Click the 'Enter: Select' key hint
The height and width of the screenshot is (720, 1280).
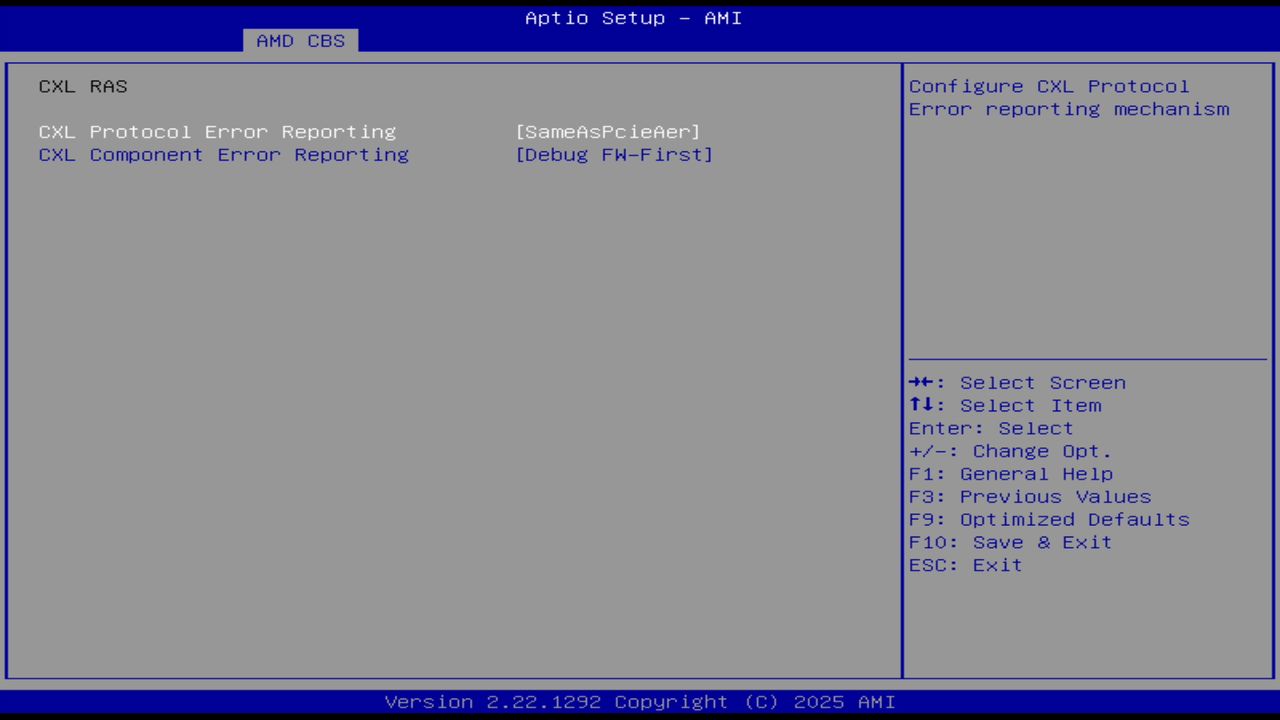[x=991, y=429]
